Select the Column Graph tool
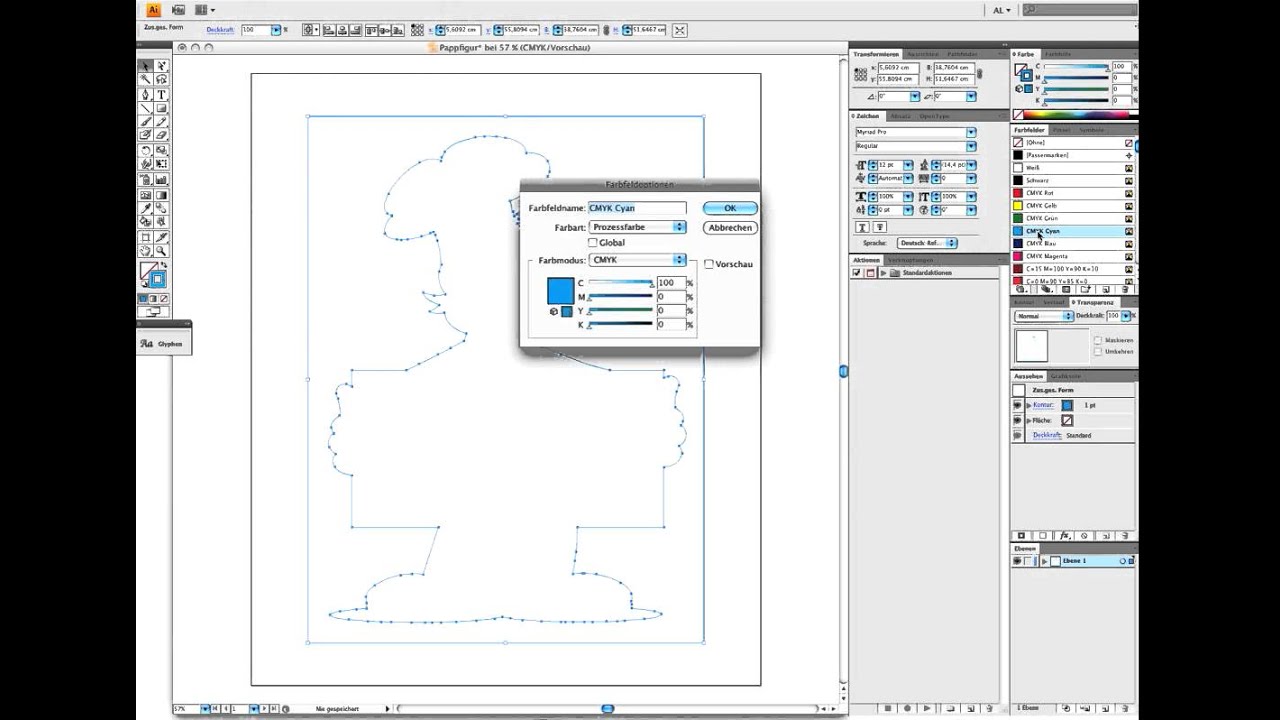This screenshot has height=720, width=1280. pyautogui.click(x=162, y=178)
